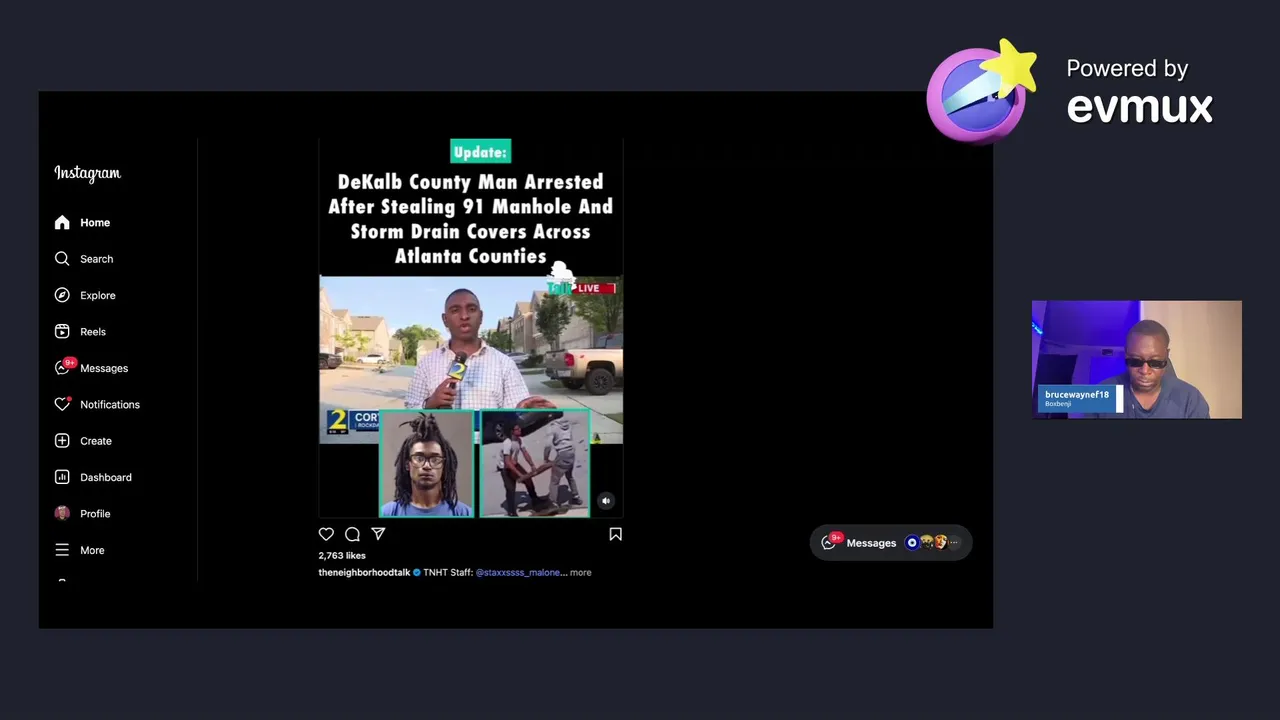Screen dimensions: 1280x720
Task: Open theneighborhoodtalk account link
Action: tap(364, 573)
